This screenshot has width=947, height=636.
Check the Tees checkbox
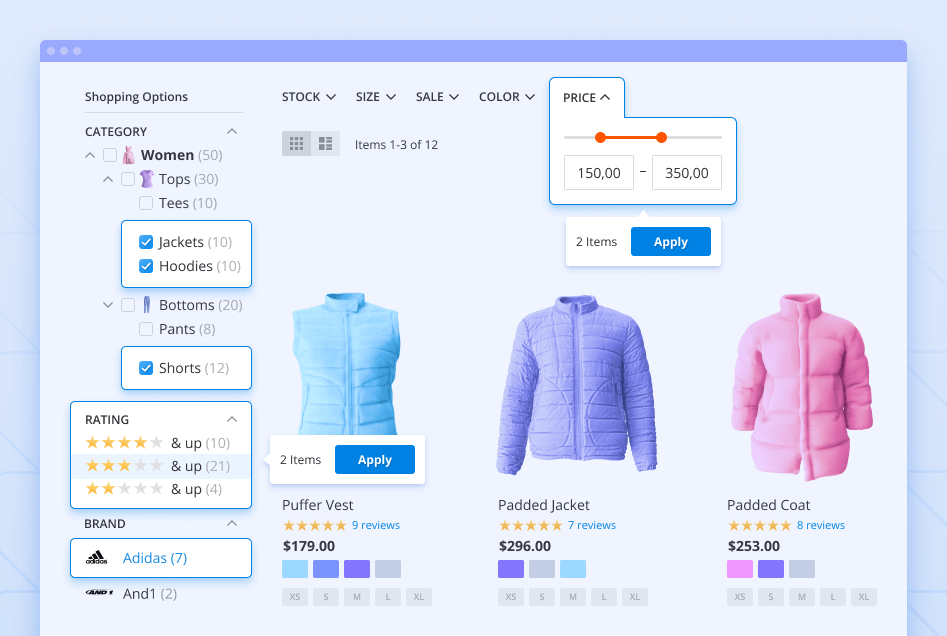point(146,203)
